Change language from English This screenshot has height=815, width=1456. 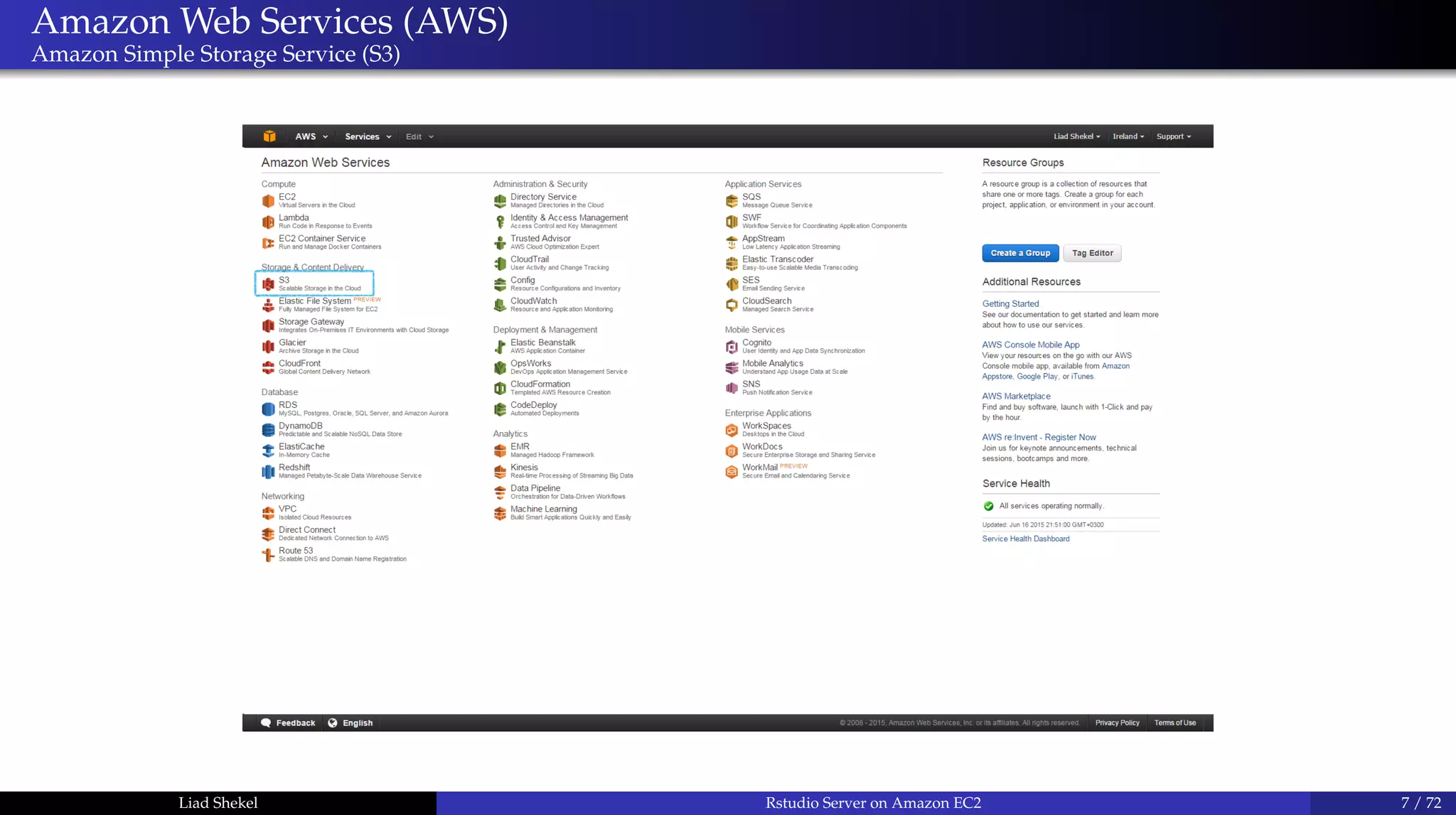[350, 723]
